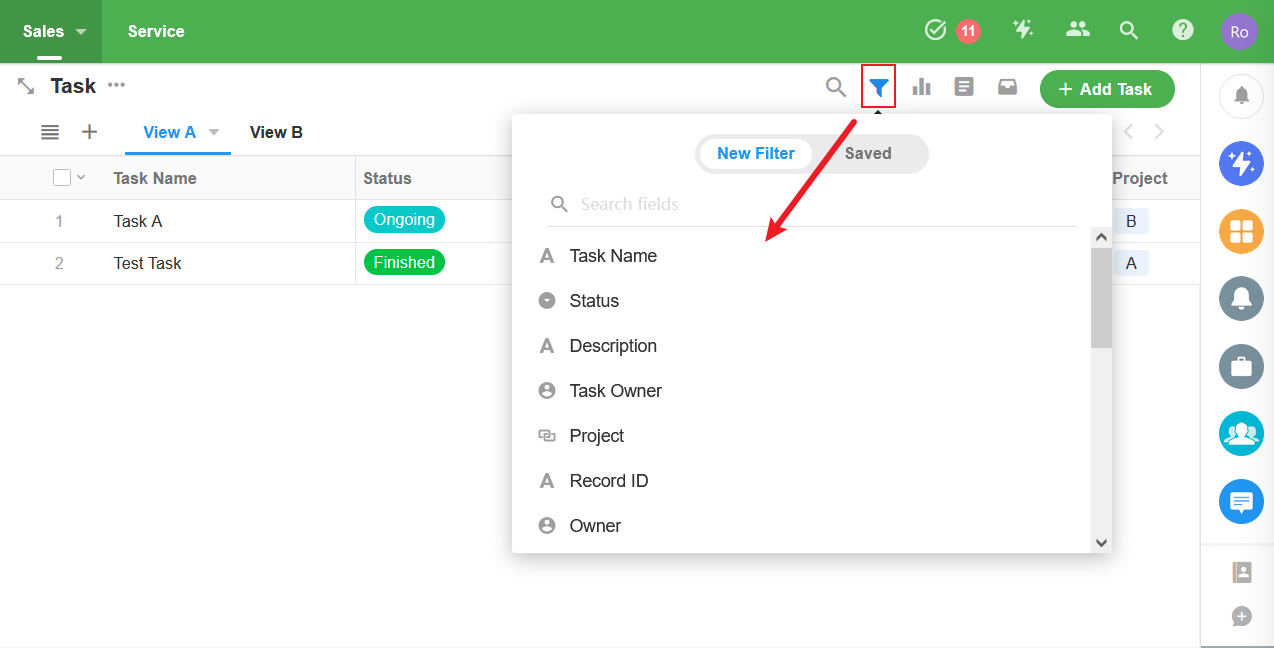Open the View A dropdown arrow

[x=213, y=132]
